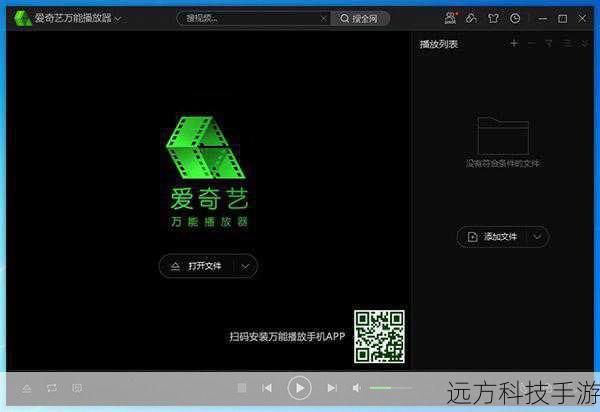Click the round play button
This screenshot has height=412, width=600.
point(300,388)
